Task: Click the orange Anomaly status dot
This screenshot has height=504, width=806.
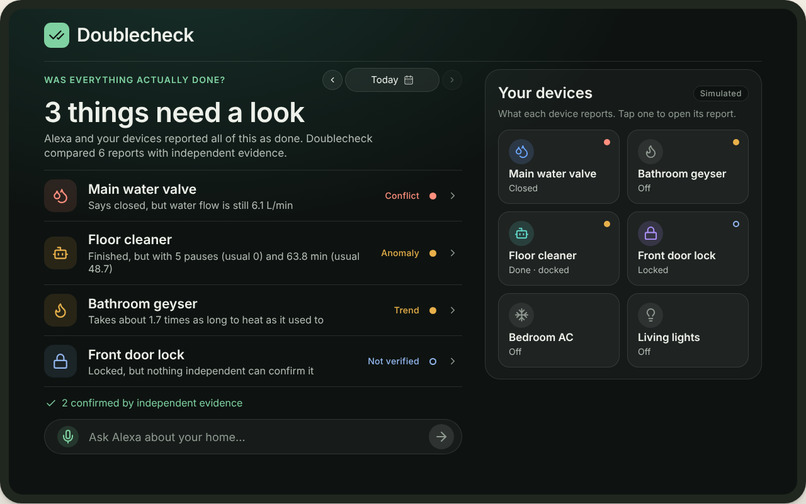Action: coord(433,253)
